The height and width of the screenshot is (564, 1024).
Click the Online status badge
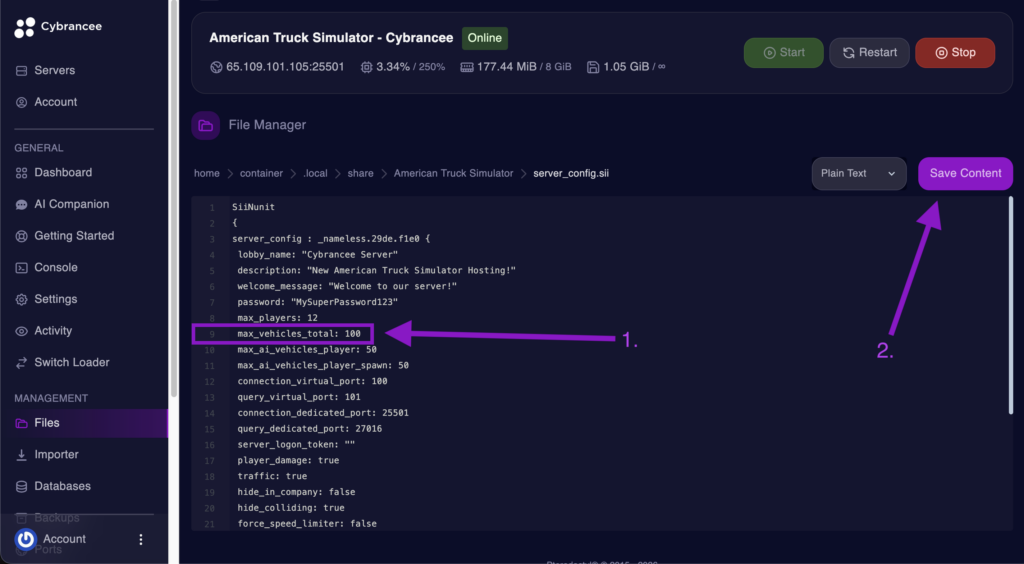[485, 38]
